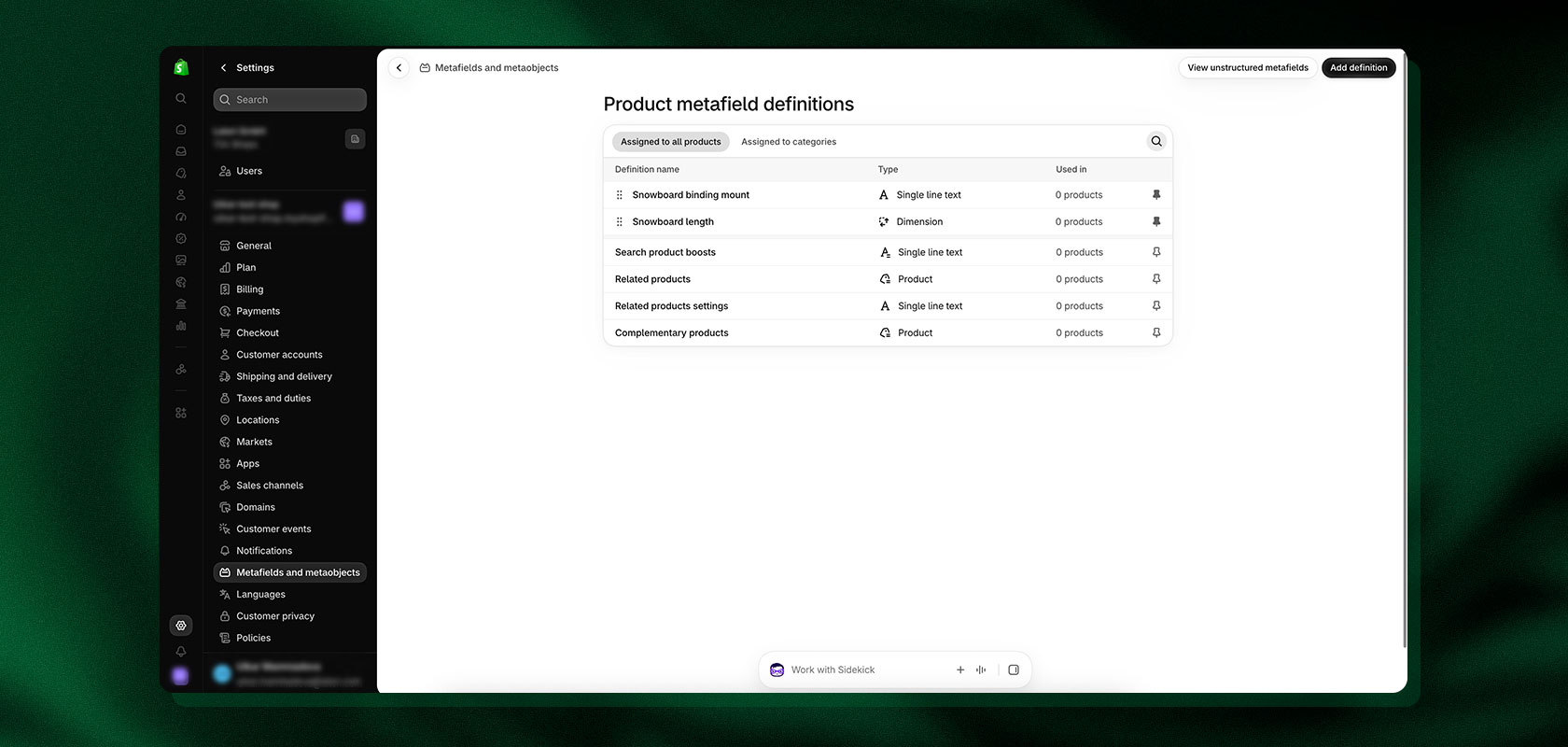Viewport: 1568px width, 747px height.
Task: Click the Type column header
Action: coord(888,170)
